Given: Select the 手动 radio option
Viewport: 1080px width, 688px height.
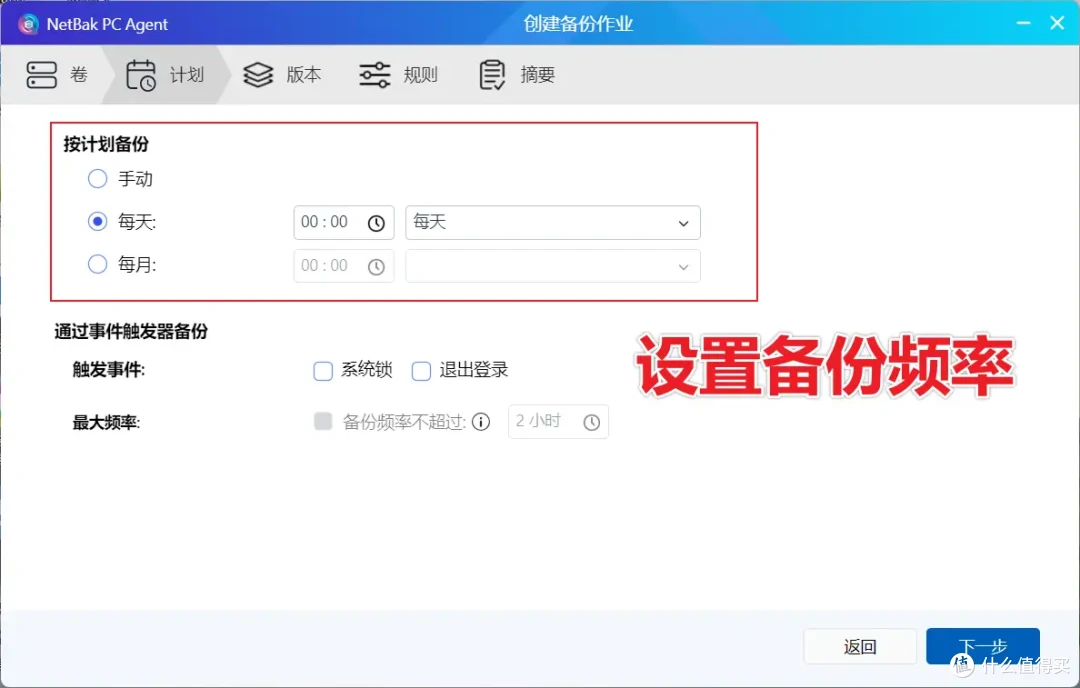Looking at the screenshot, I should click(x=98, y=179).
